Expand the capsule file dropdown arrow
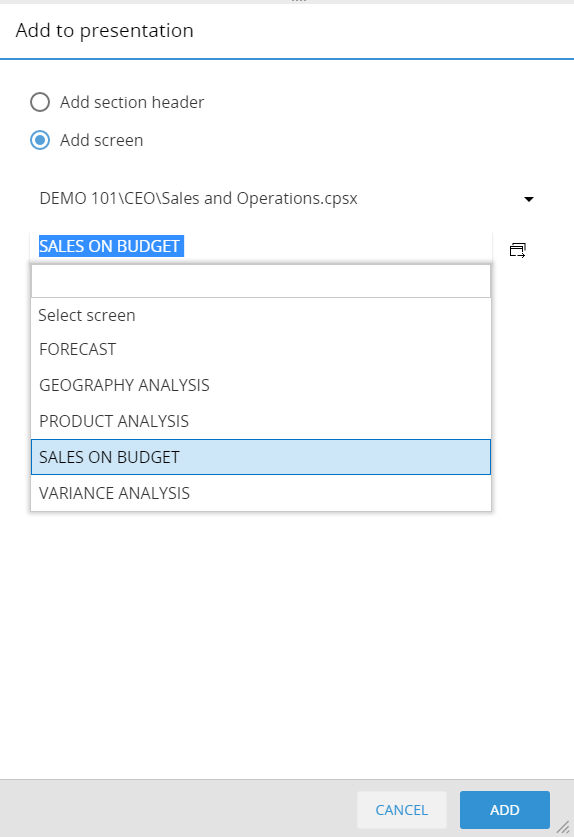The height and width of the screenshot is (837, 574). 529,199
